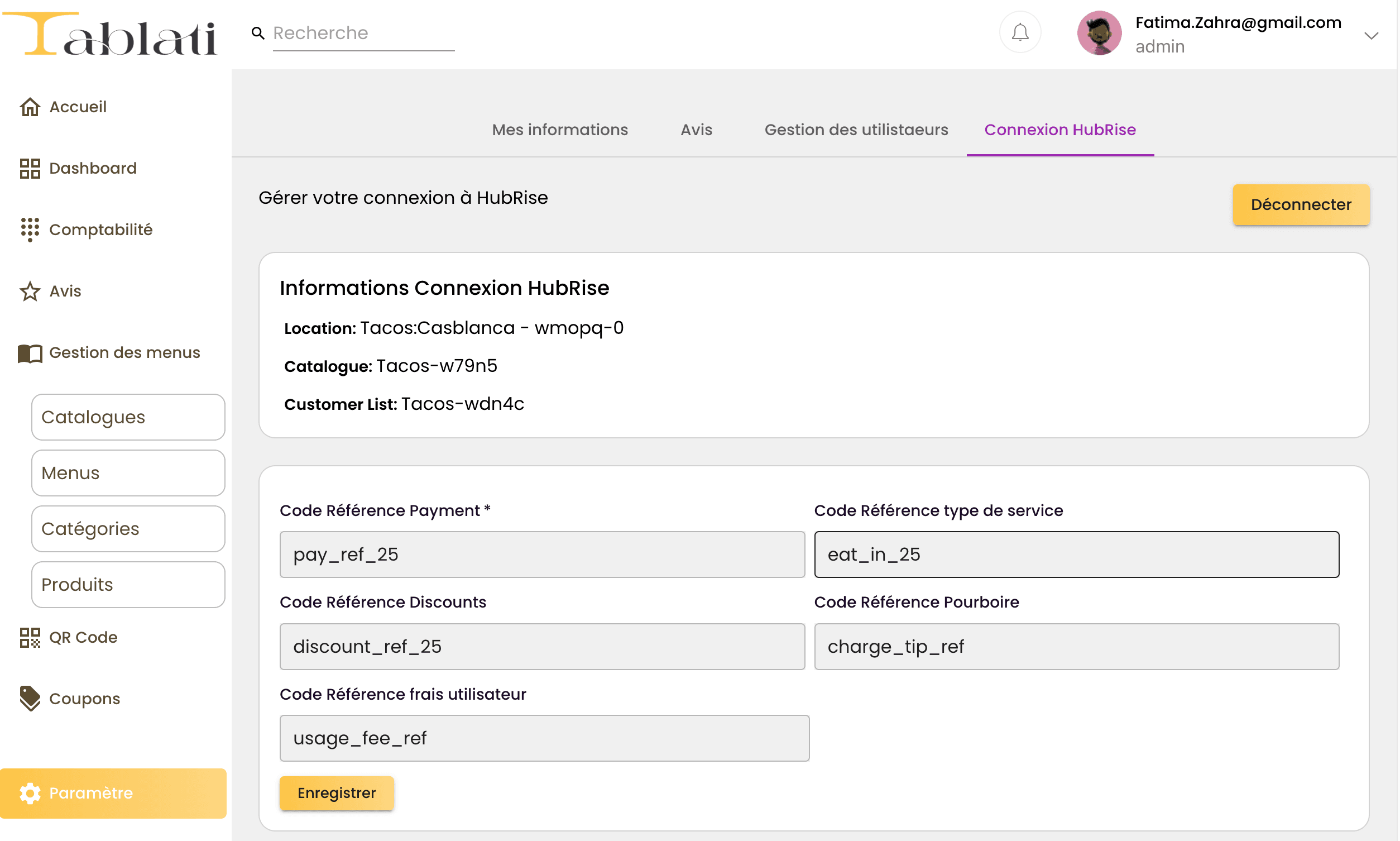Screen dimensions: 1400x841
Task: Click the Déconnecter button
Action: click(x=1301, y=204)
